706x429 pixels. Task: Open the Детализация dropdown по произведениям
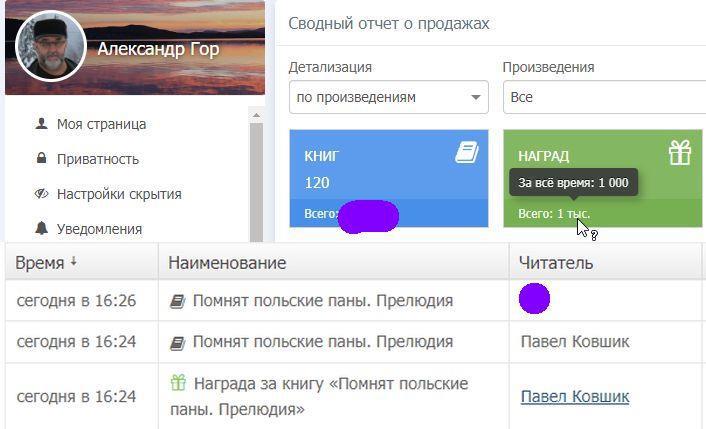[389, 97]
